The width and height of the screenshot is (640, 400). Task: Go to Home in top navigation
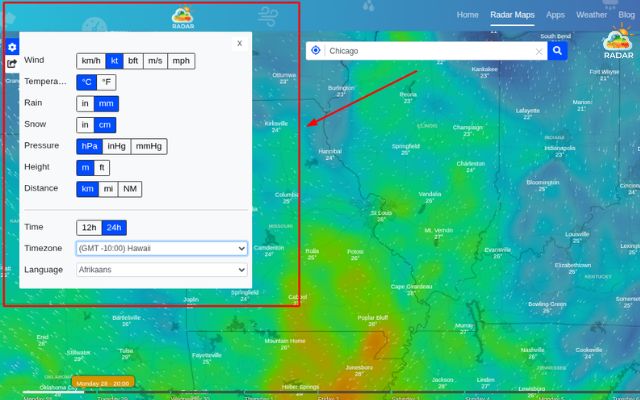[467, 15]
